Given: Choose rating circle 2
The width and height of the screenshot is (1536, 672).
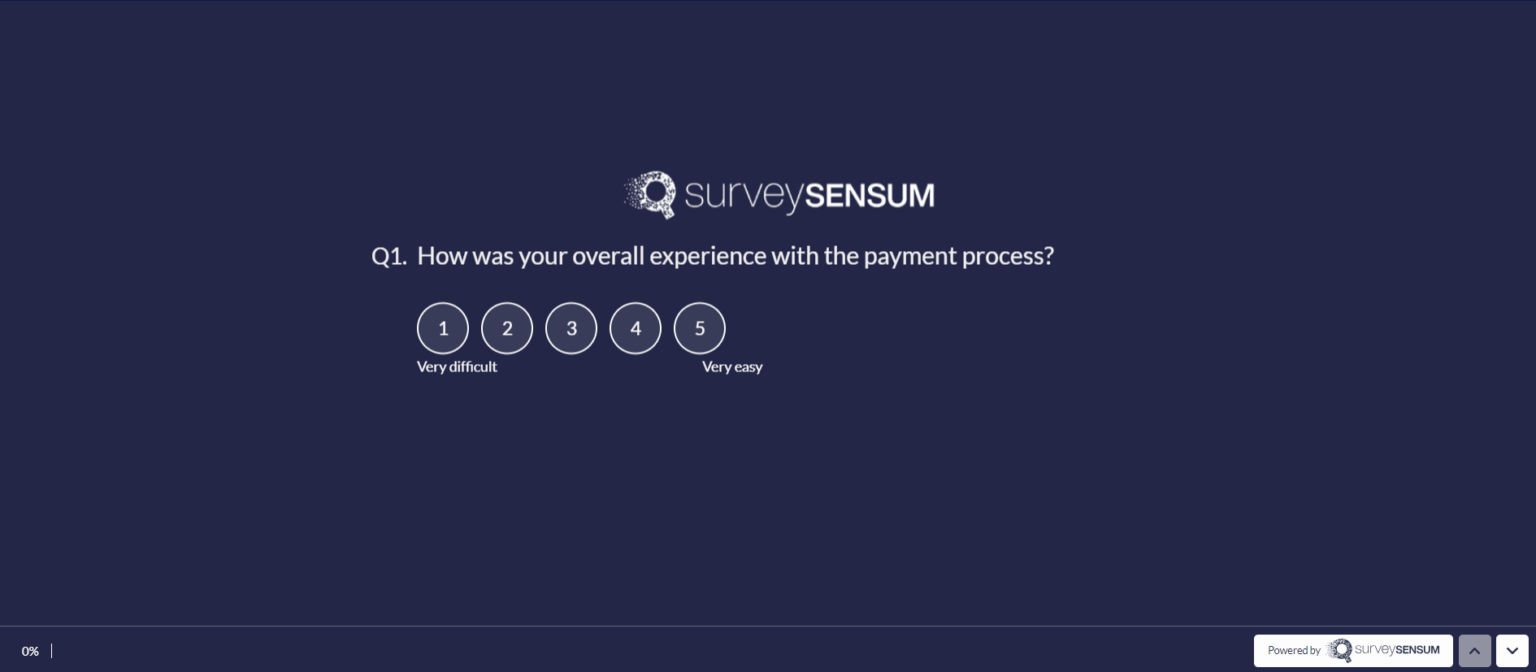Looking at the screenshot, I should tap(507, 328).
